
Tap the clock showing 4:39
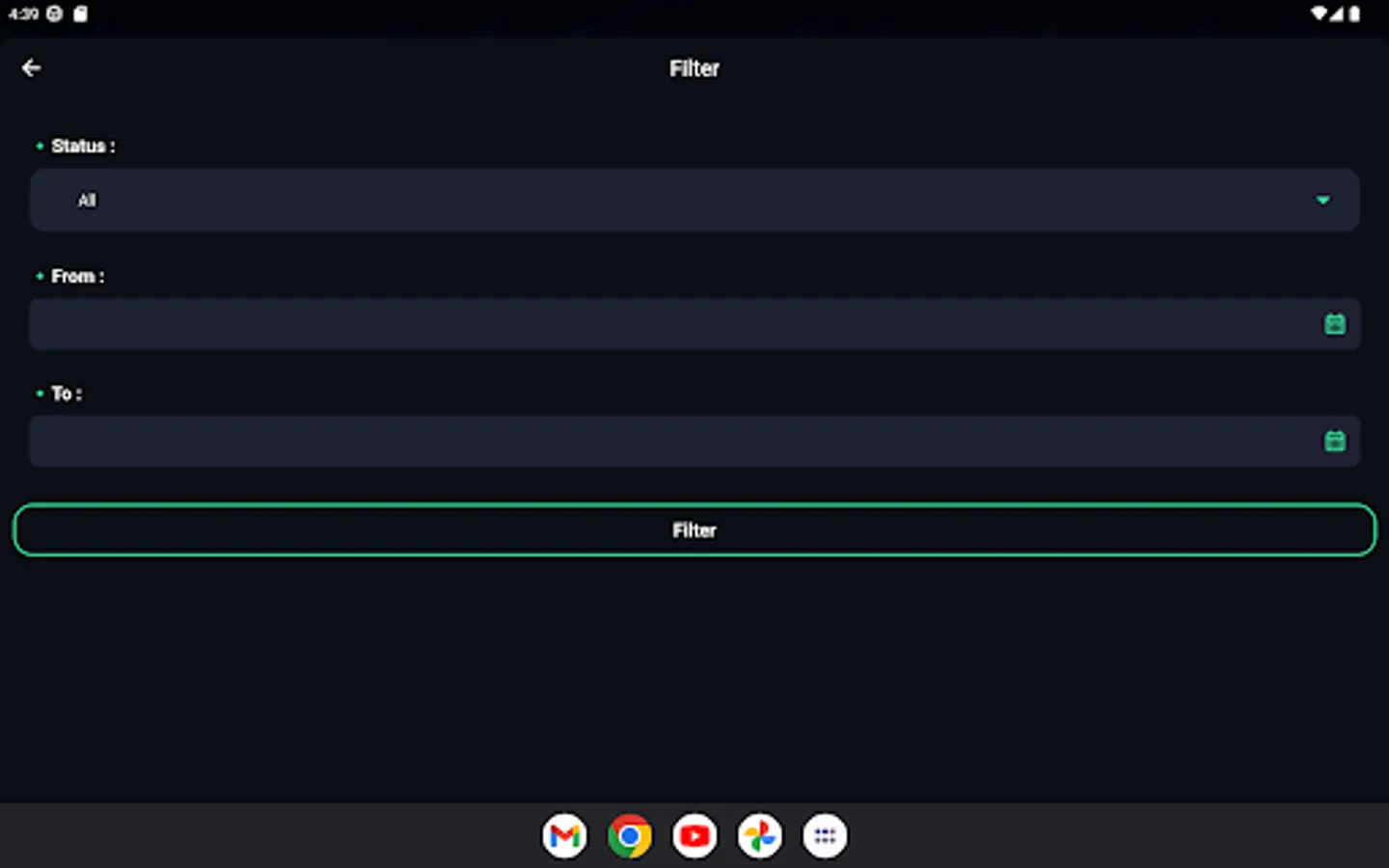point(23,14)
